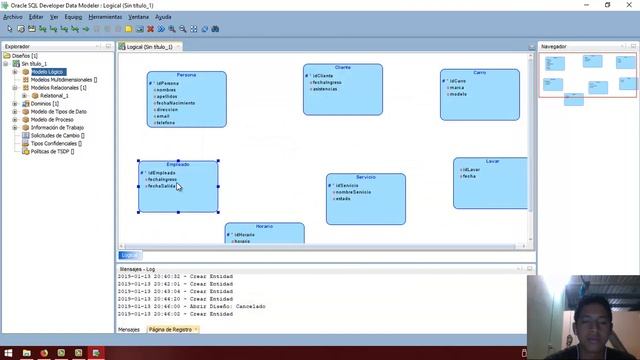This screenshot has height=360, width=640.
Task: Click the Navegador viewport thumbnail
Action: 588,75
